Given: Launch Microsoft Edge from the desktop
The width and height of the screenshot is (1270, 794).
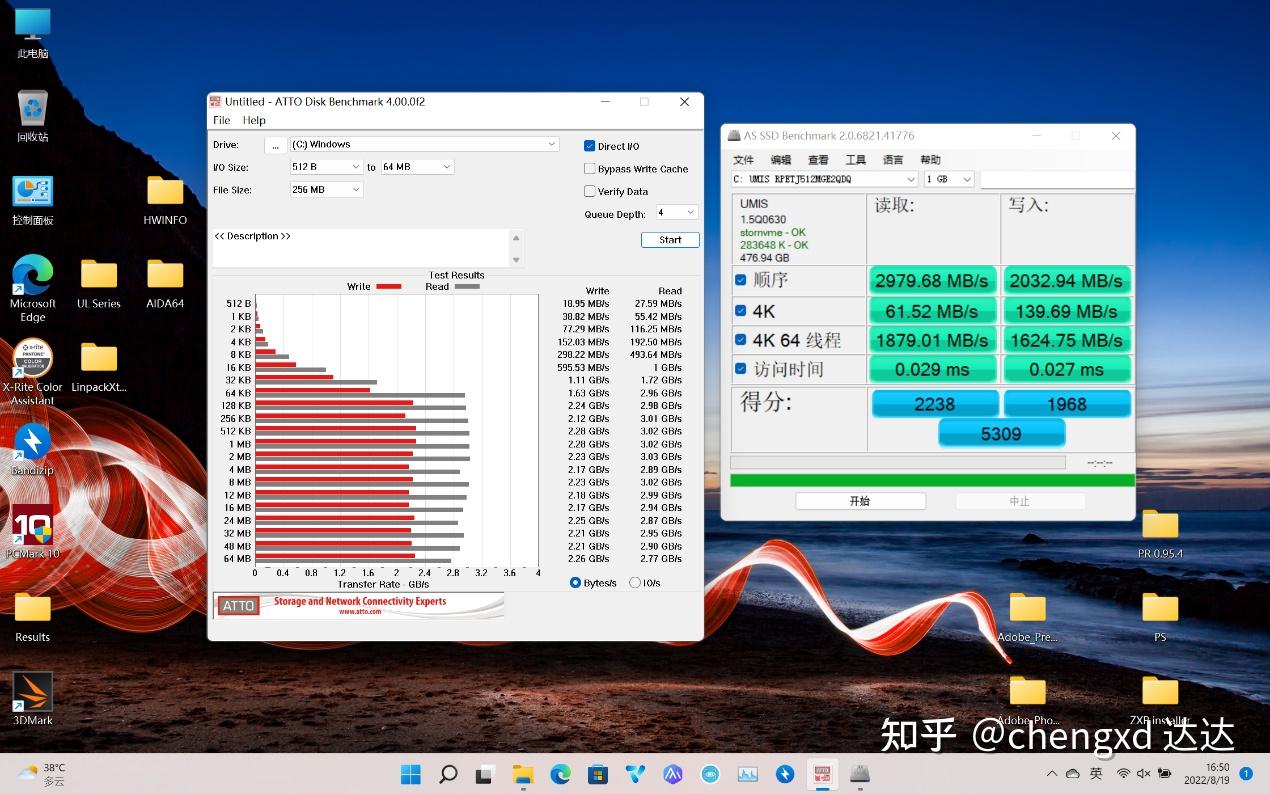Looking at the screenshot, I should (33, 288).
